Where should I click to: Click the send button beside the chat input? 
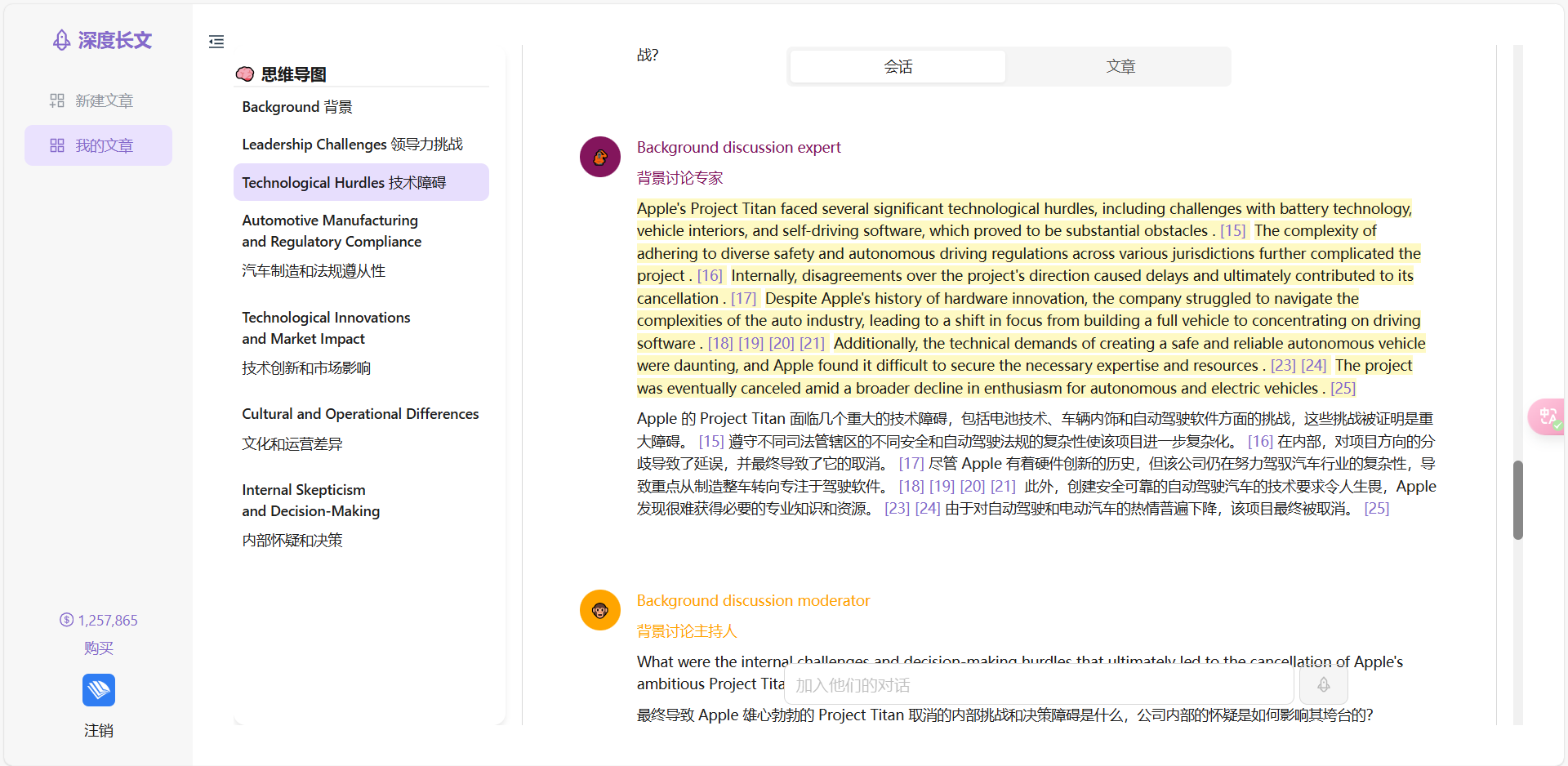(x=1324, y=684)
